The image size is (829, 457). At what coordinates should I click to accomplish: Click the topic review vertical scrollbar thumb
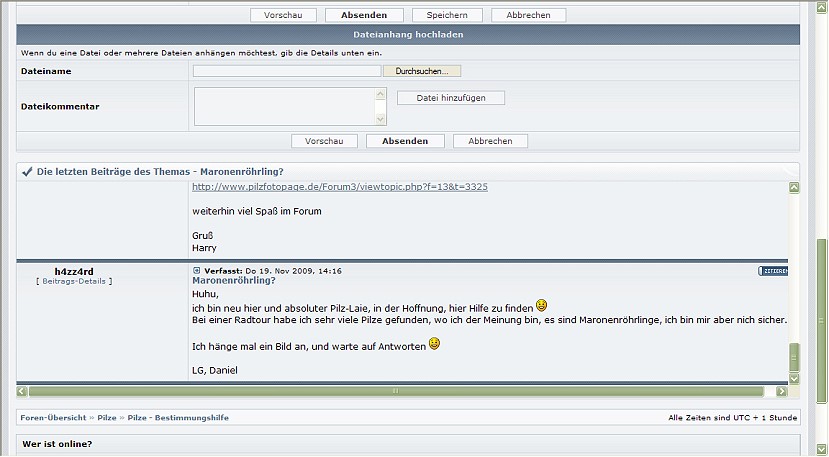point(794,358)
